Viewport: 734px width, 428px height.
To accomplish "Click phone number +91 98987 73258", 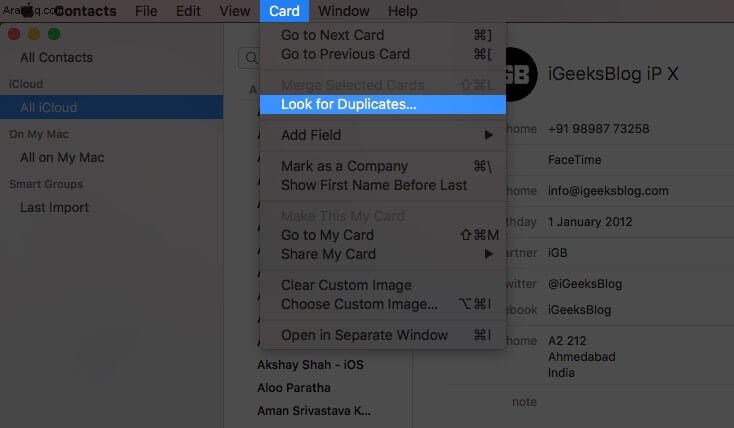I will [x=599, y=129].
